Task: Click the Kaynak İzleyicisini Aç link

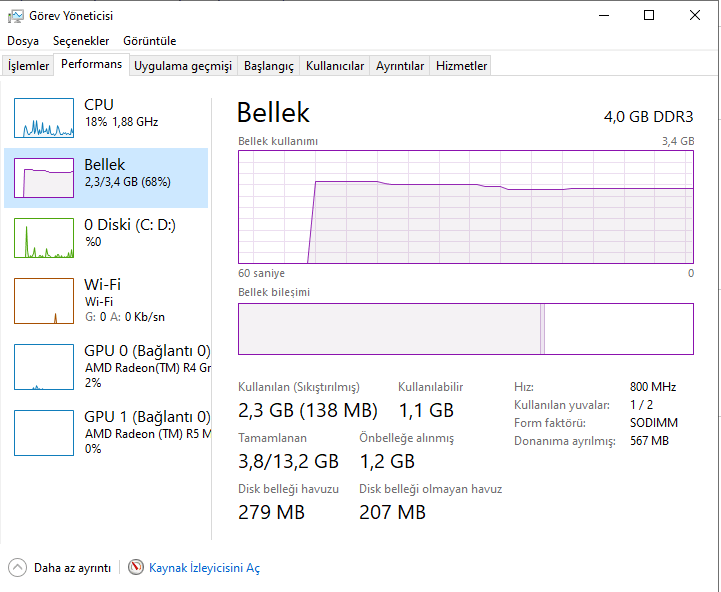Action: click(204, 568)
